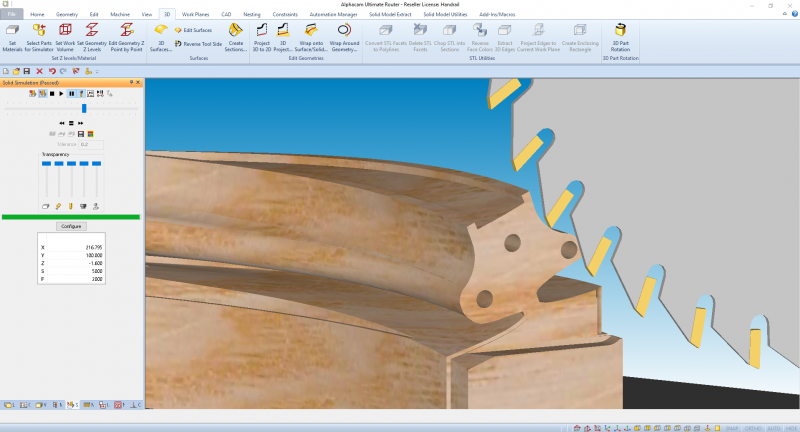Screen dimensions: 800x432
Task: Click the Reverse Tool Side command
Action: [x=197, y=44]
